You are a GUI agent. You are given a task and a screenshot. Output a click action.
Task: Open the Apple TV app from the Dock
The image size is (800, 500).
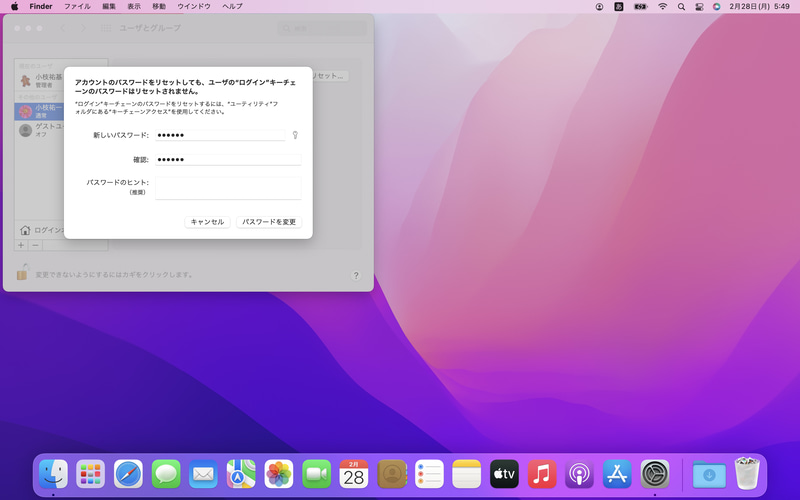(x=504, y=474)
